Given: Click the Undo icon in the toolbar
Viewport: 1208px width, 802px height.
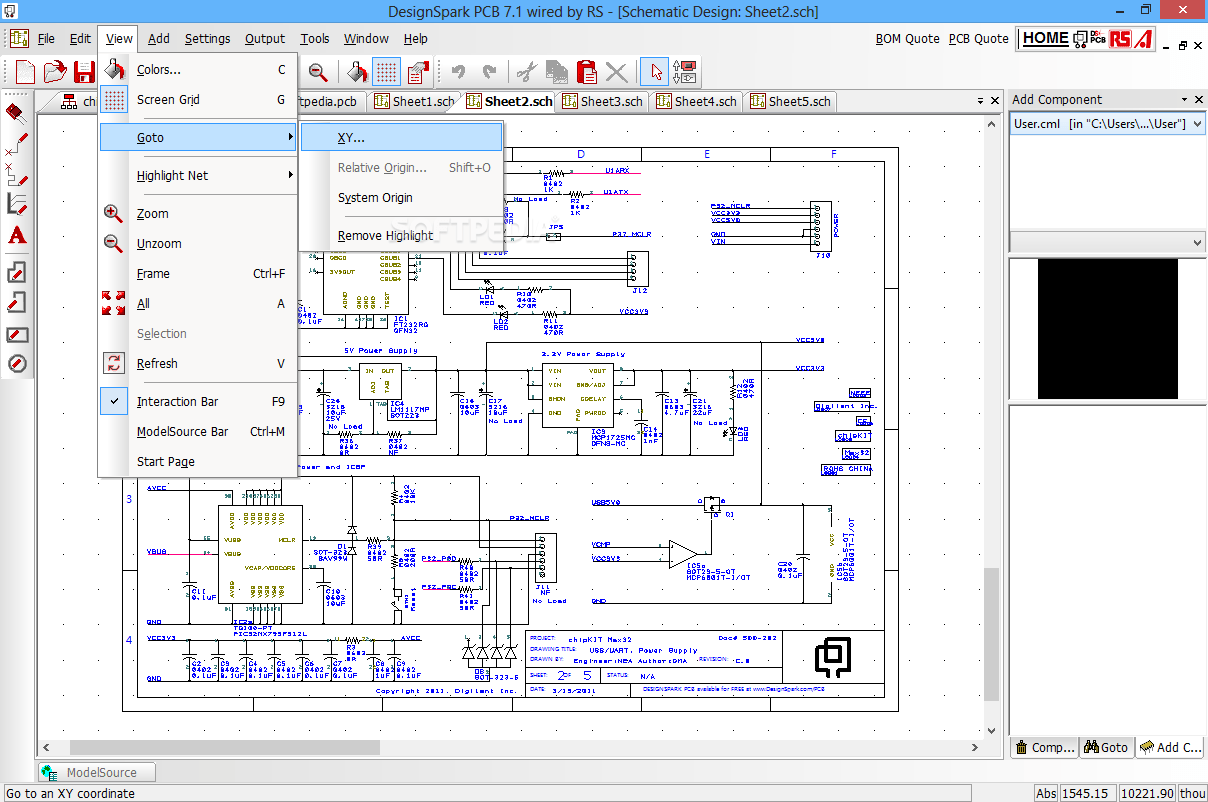Looking at the screenshot, I should tap(458, 72).
